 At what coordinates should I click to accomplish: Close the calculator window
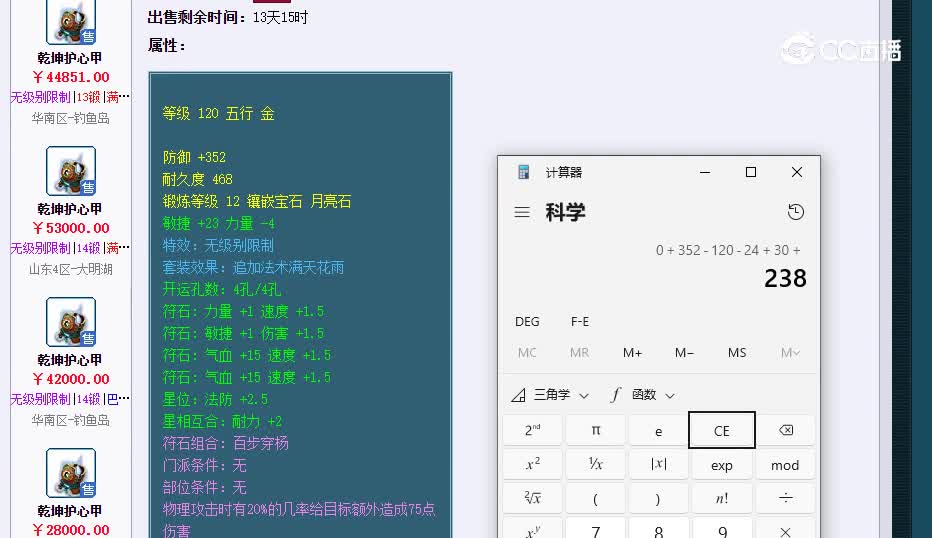(797, 172)
